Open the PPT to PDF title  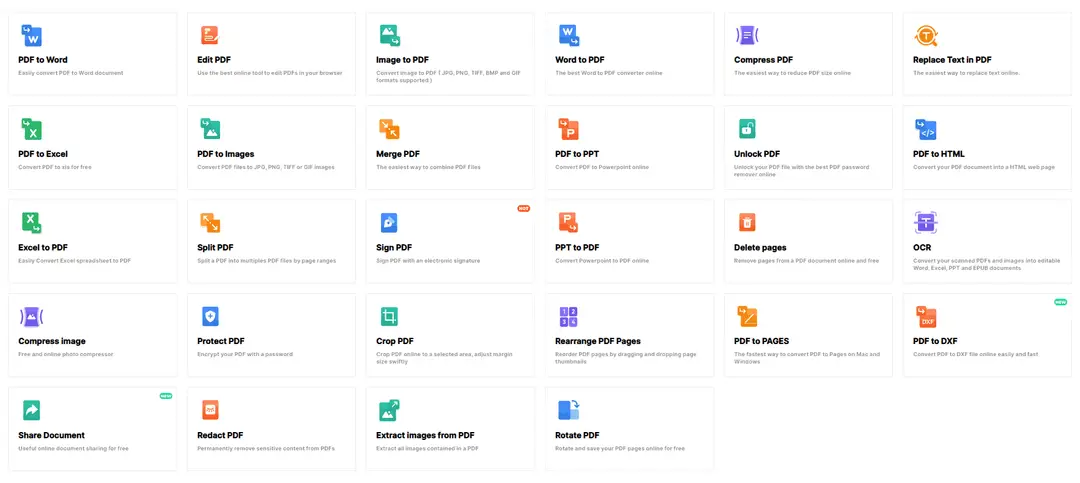click(x=577, y=247)
